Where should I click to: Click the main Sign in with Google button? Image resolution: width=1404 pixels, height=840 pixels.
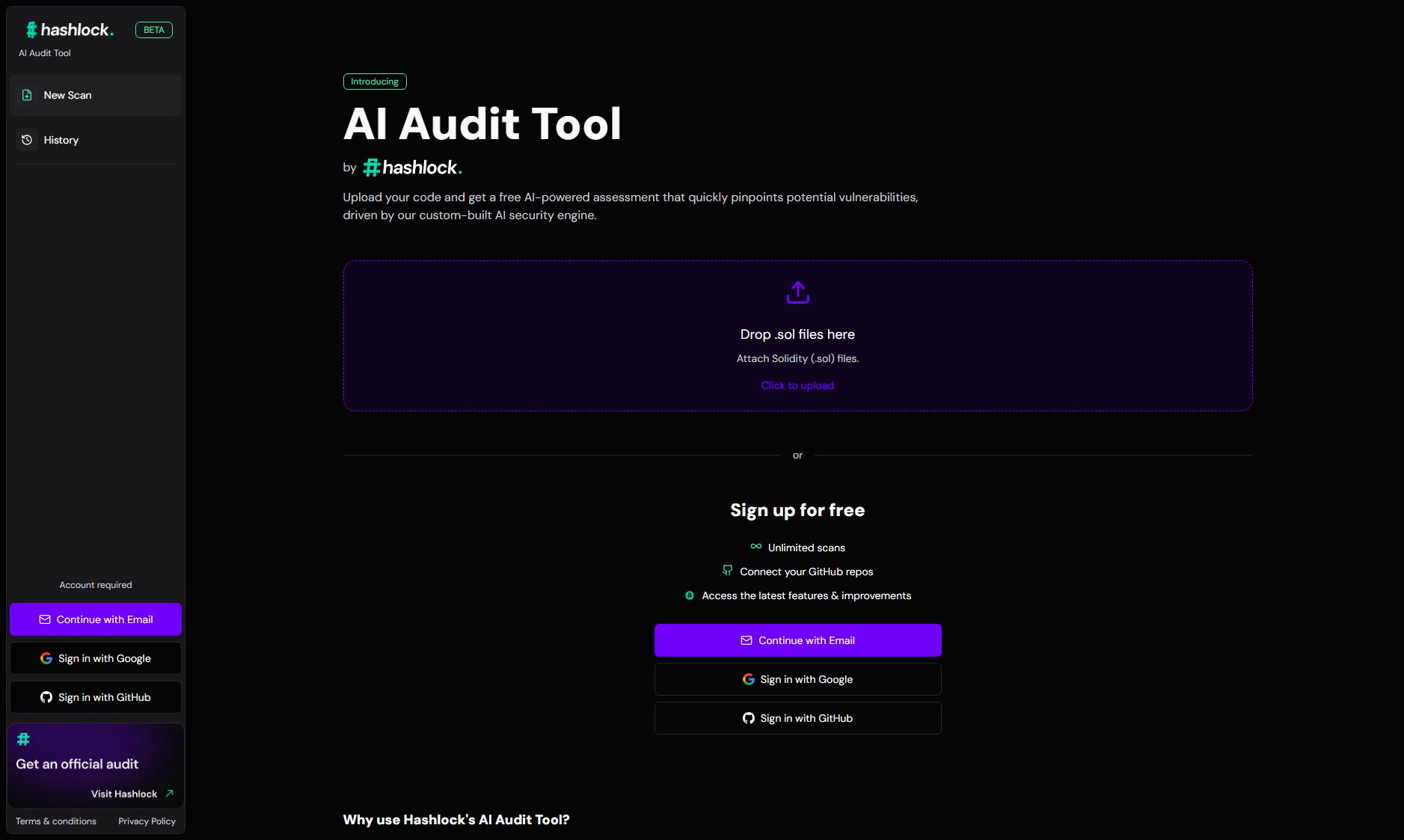pos(798,679)
